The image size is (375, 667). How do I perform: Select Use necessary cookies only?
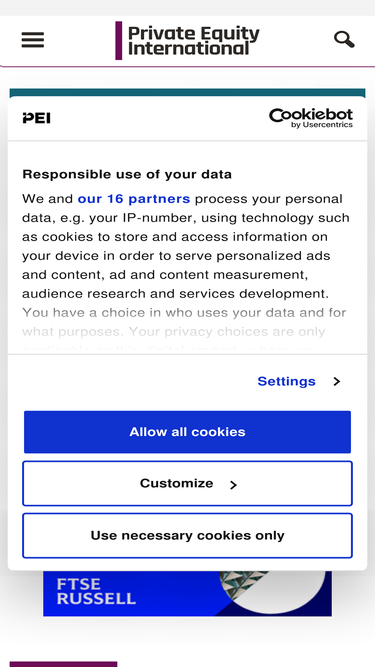point(188,536)
